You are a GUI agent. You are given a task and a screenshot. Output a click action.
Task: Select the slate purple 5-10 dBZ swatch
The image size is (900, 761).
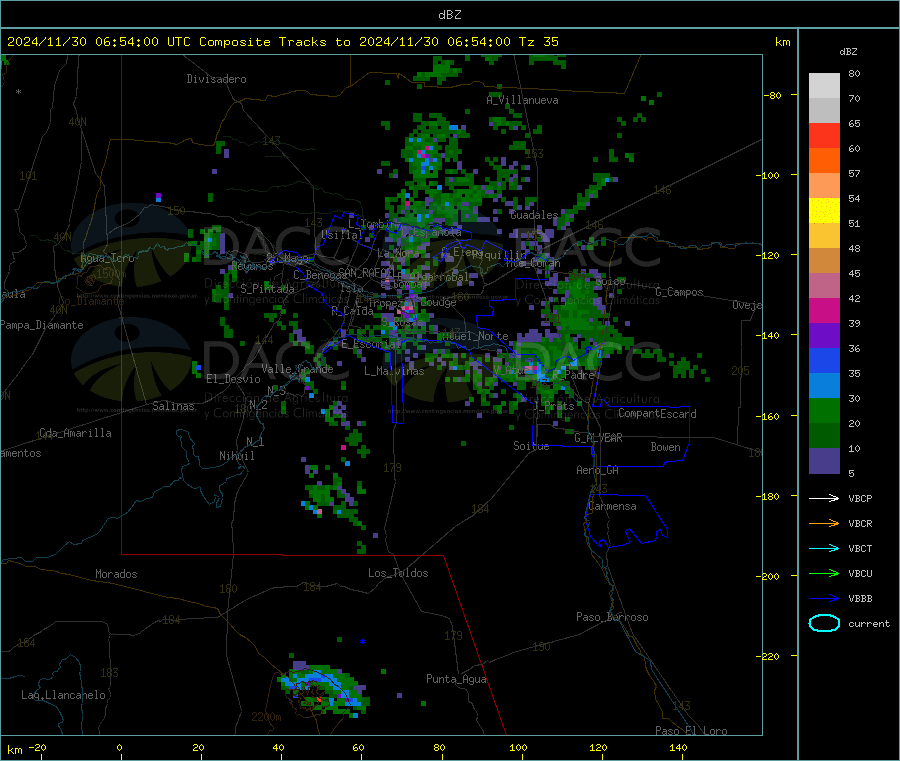[x=824, y=461]
